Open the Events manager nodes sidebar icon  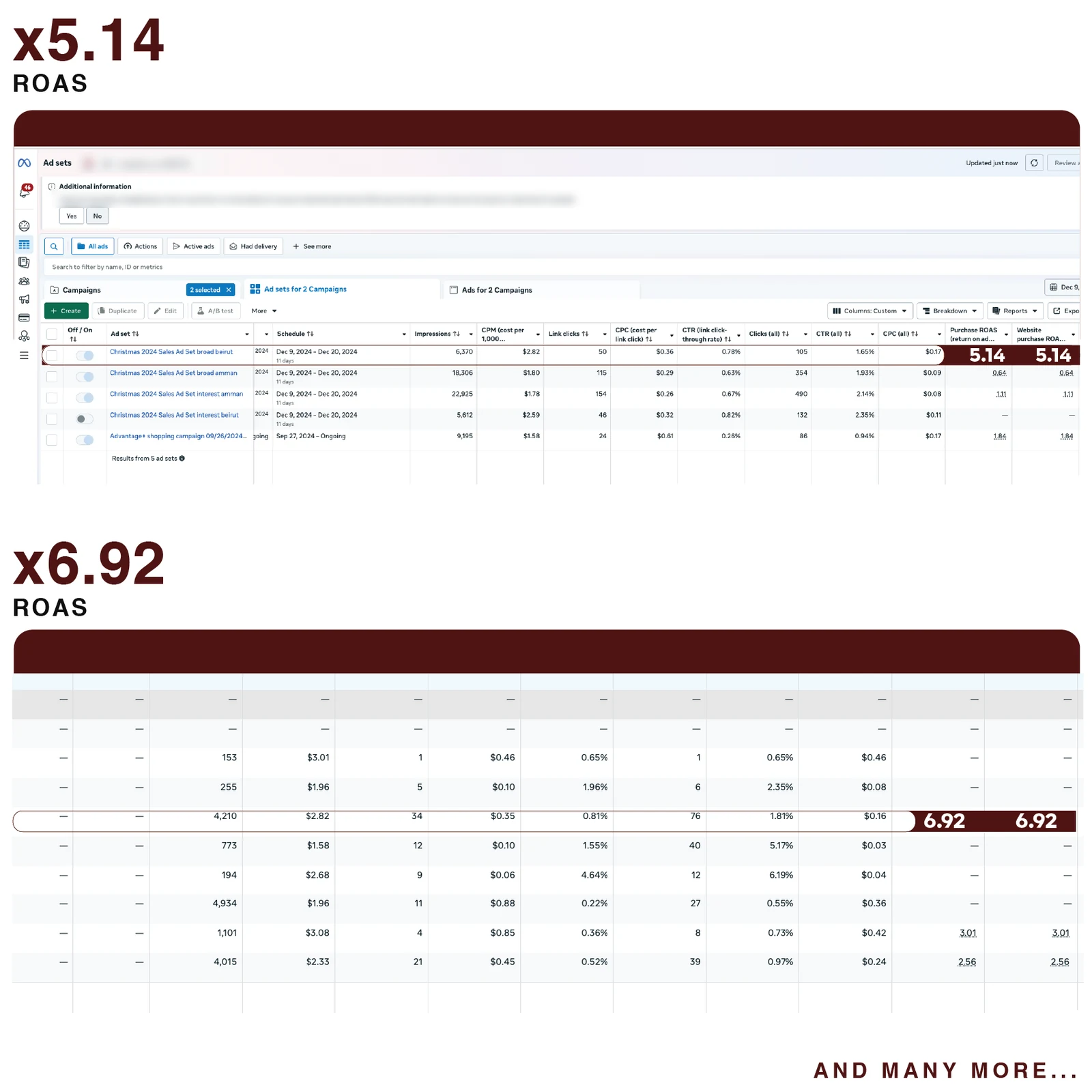[x=24, y=336]
